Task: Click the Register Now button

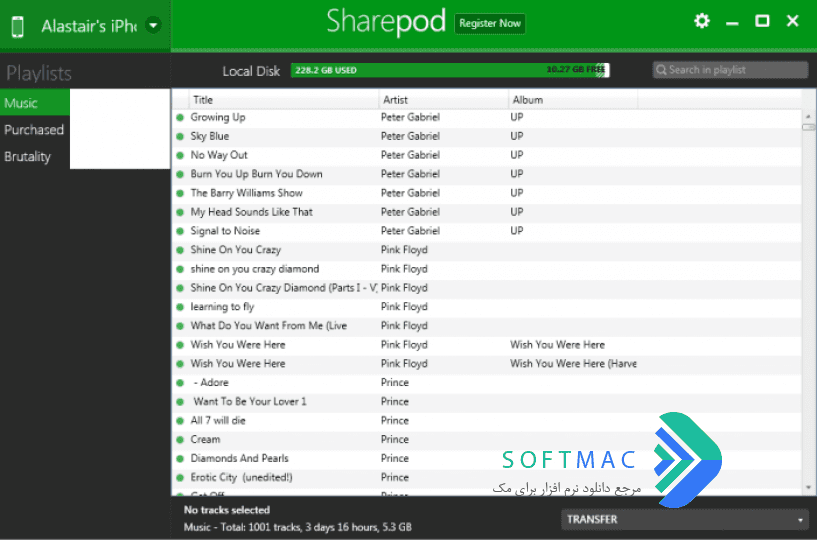Action: 490,23
